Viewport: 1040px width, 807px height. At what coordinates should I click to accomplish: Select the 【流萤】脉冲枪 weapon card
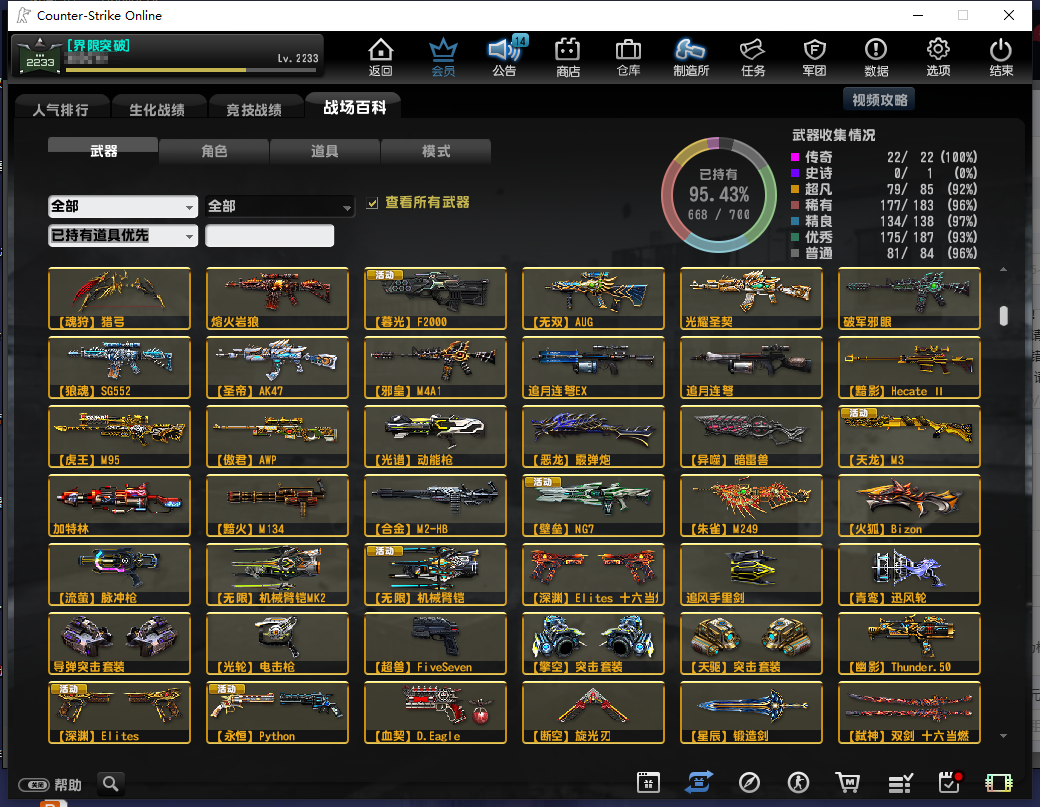119,574
